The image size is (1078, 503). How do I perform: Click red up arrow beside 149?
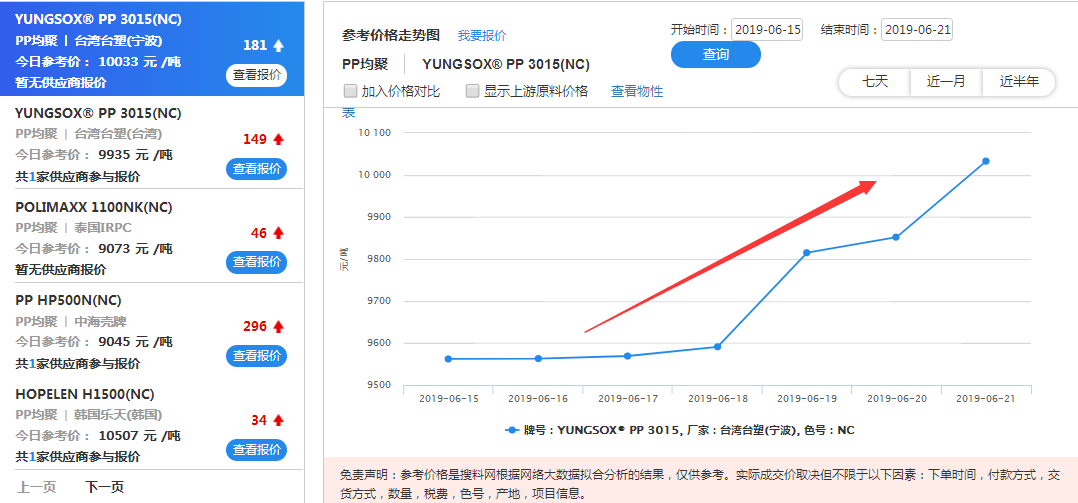(278, 139)
